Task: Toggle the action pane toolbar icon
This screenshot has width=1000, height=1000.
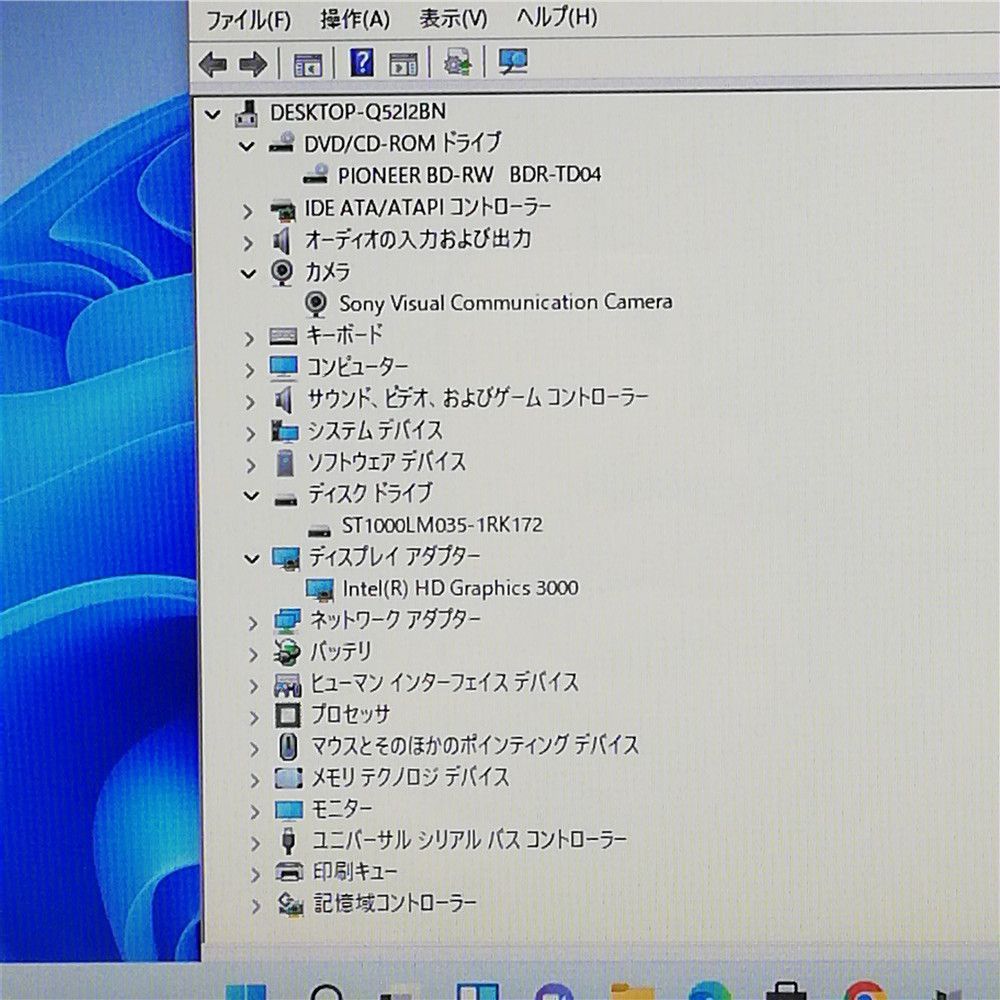Action: (403, 64)
